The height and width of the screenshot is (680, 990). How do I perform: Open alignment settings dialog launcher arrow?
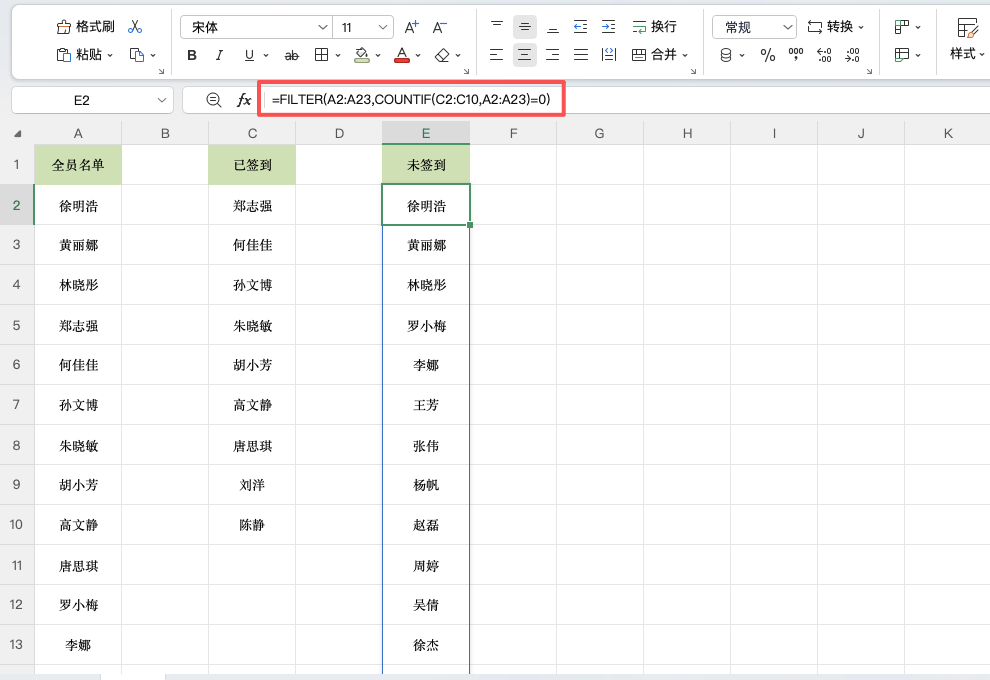(694, 71)
